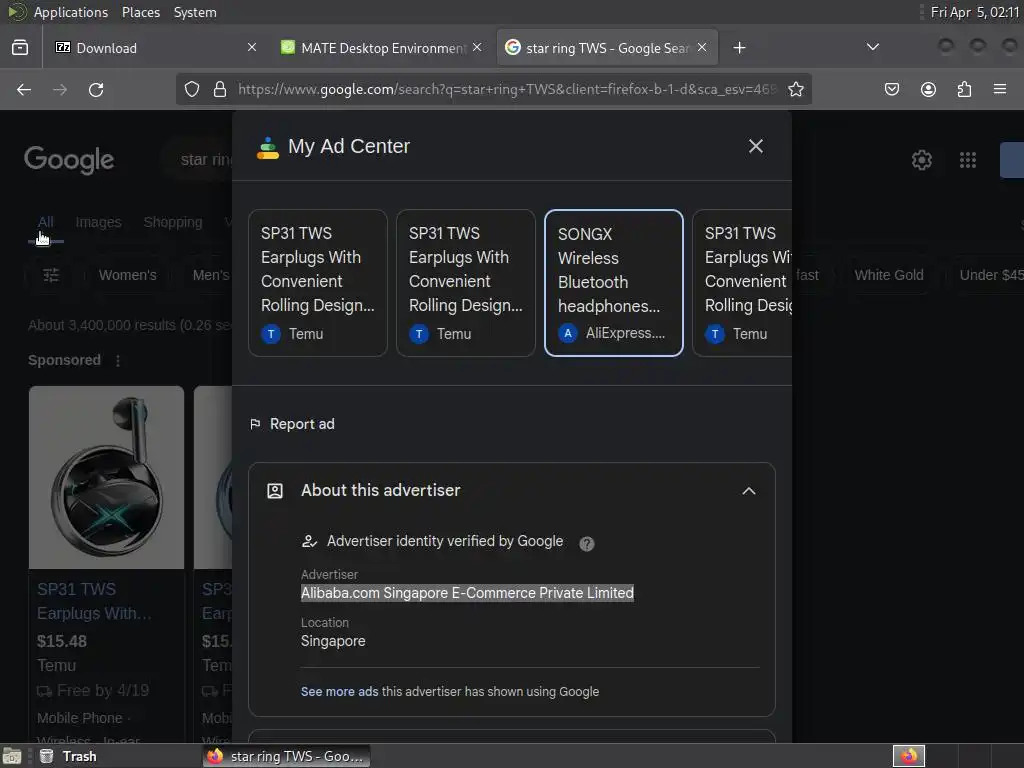The image size is (1024, 768).
Task: Click the tracking protection shield icon
Action: pyautogui.click(x=191, y=89)
